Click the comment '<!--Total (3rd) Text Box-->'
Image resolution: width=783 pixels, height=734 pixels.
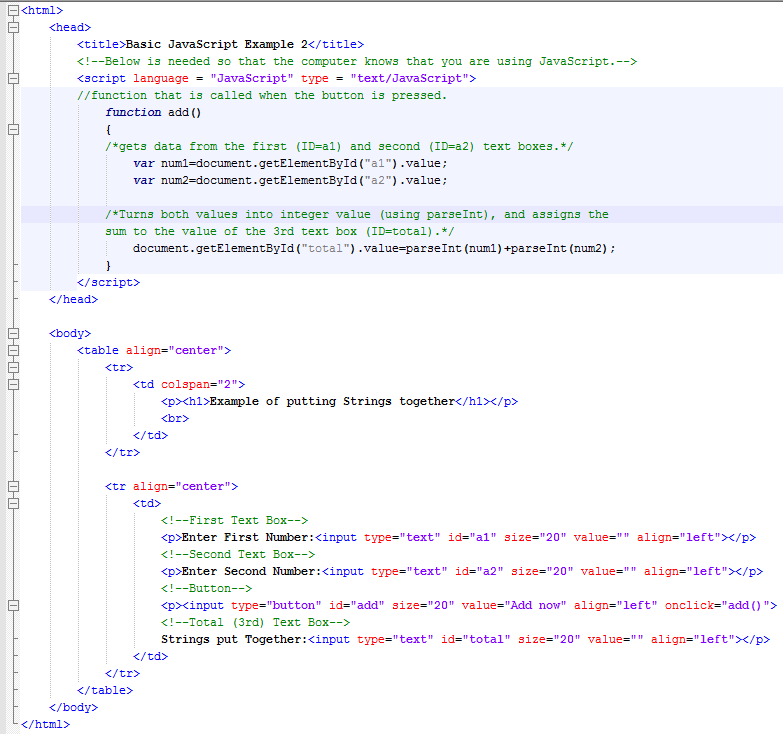(255, 622)
